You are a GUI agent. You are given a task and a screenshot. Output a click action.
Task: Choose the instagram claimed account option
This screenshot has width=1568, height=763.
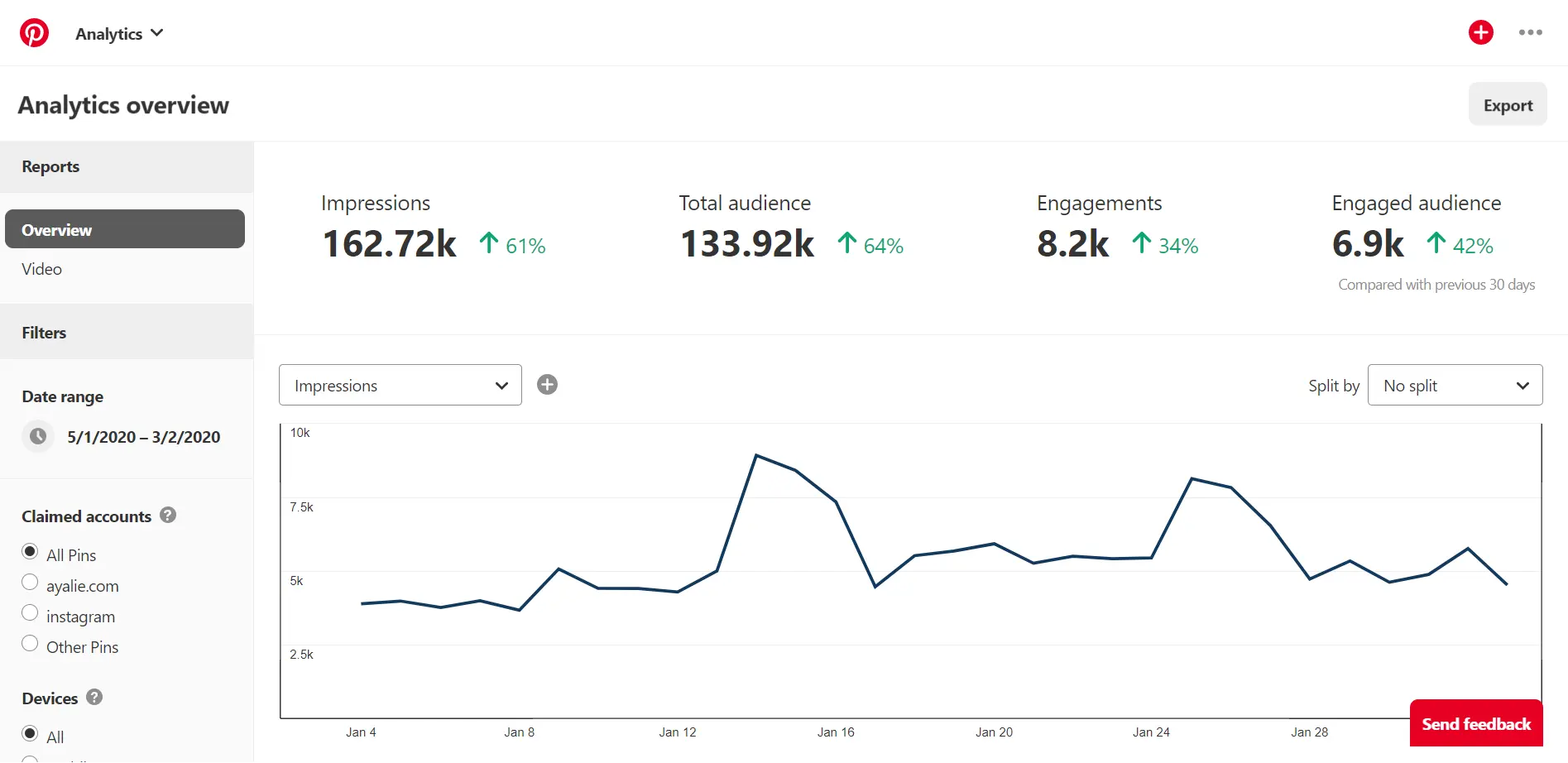pyautogui.click(x=30, y=613)
